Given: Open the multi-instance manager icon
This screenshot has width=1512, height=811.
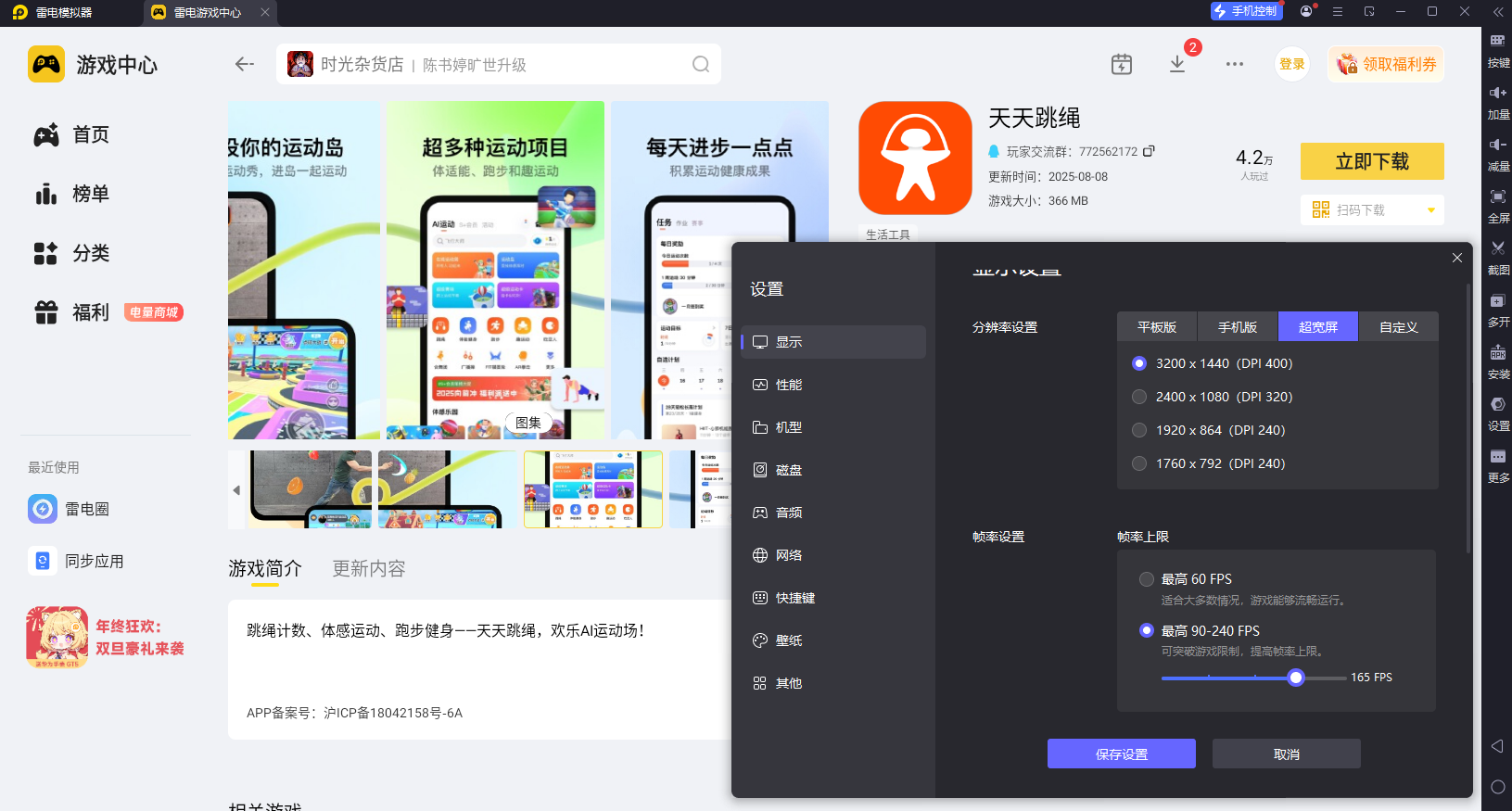Looking at the screenshot, I should click(1498, 301).
